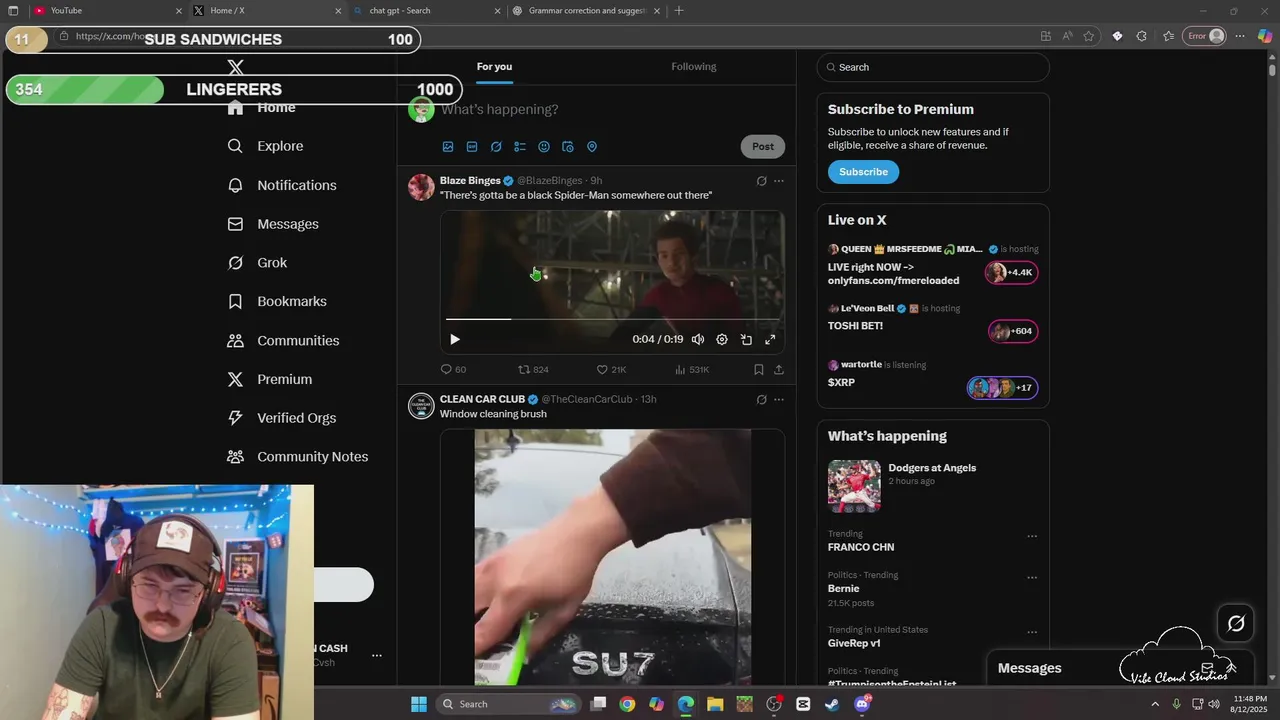1280x720 pixels.
Task: Toggle video picture-in-picture mode
Action: tap(746, 340)
